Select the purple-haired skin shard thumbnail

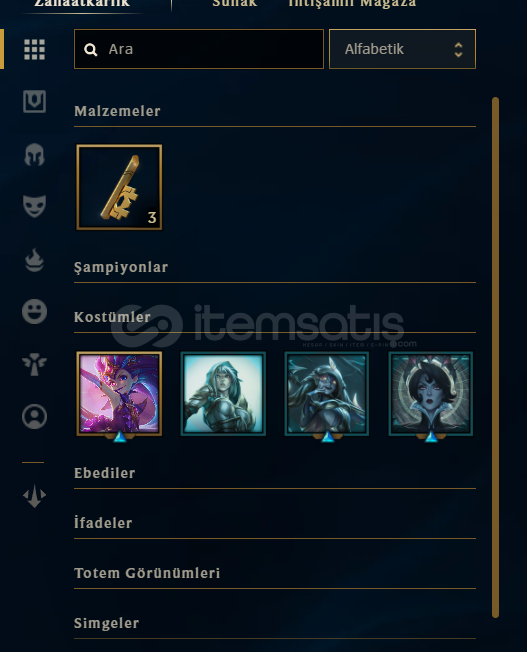pyautogui.click(x=119, y=394)
